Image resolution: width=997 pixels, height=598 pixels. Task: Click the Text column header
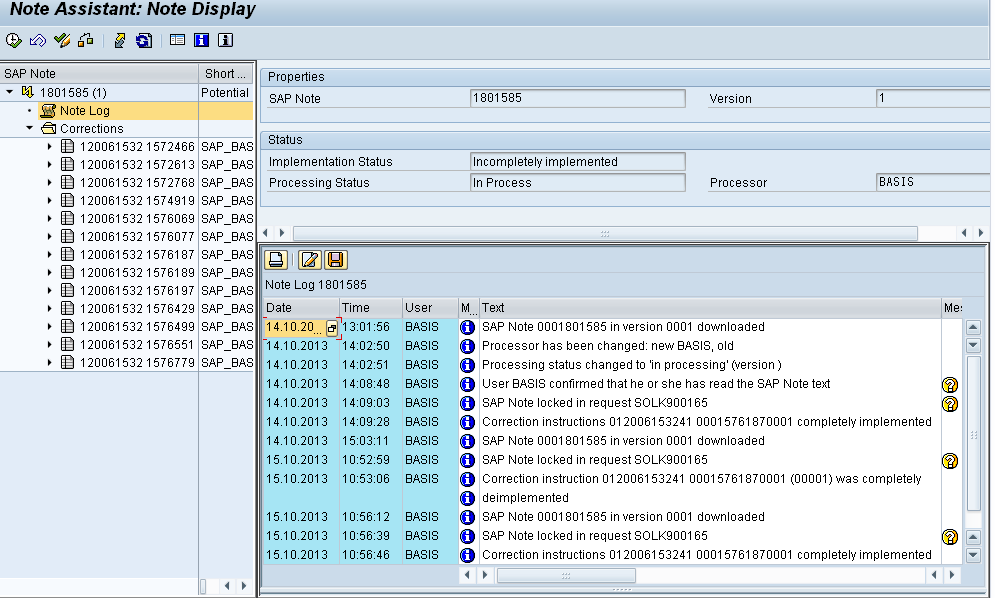[710, 308]
